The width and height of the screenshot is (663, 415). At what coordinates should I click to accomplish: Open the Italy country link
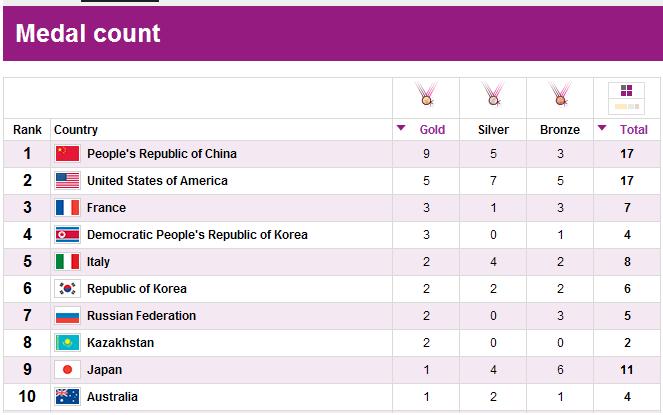pos(98,262)
